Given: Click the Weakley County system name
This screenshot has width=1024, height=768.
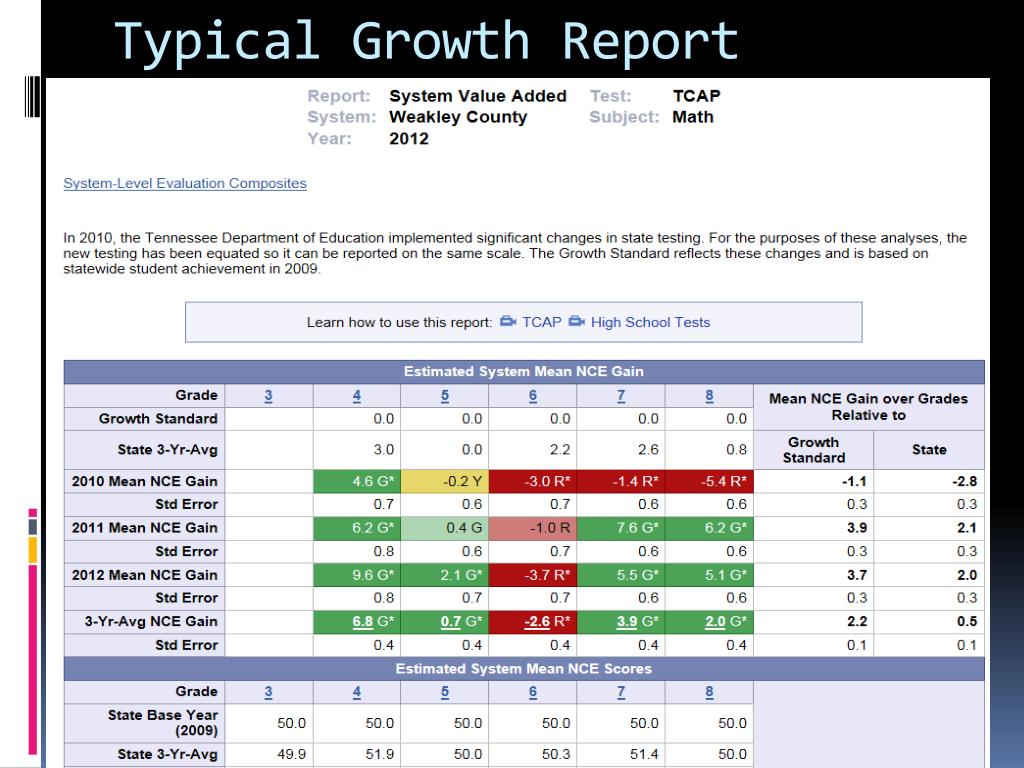Looking at the screenshot, I should tap(458, 118).
